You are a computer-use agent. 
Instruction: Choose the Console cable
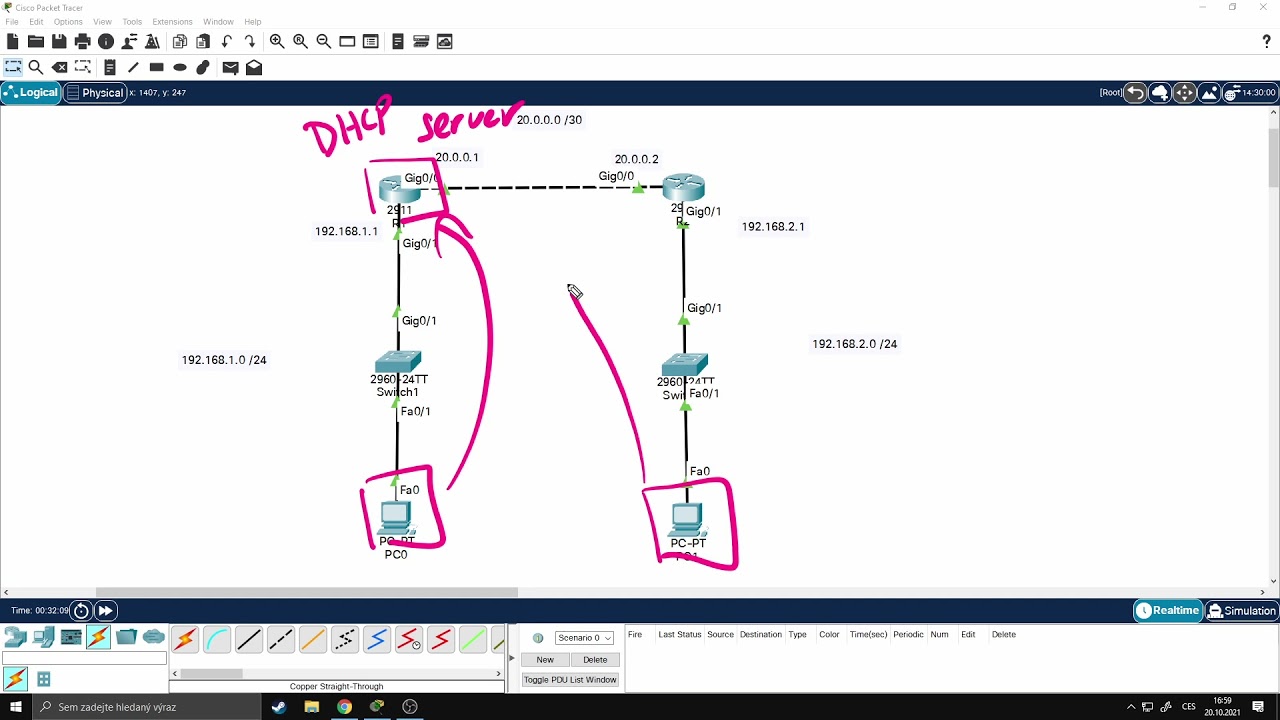point(217,640)
